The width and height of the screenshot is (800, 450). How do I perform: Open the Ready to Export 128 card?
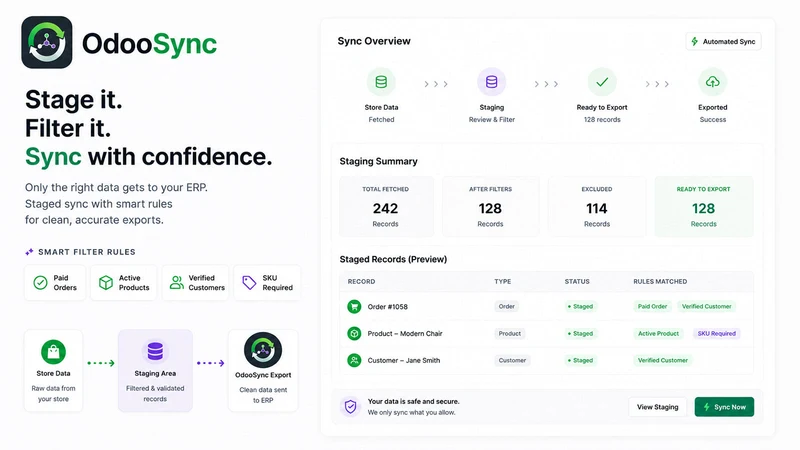[x=704, y=207]
